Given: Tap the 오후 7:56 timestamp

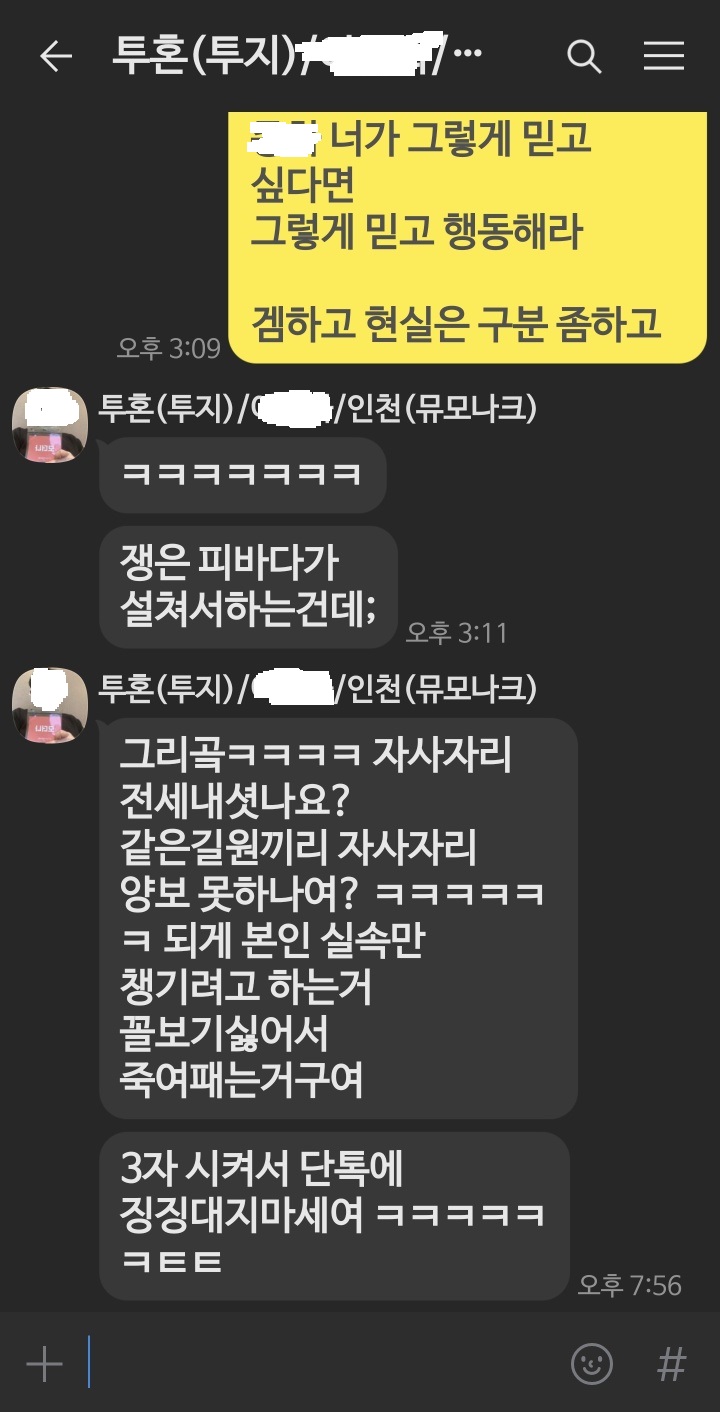Looking at the screenshot, I should (x=630, y=1285).
